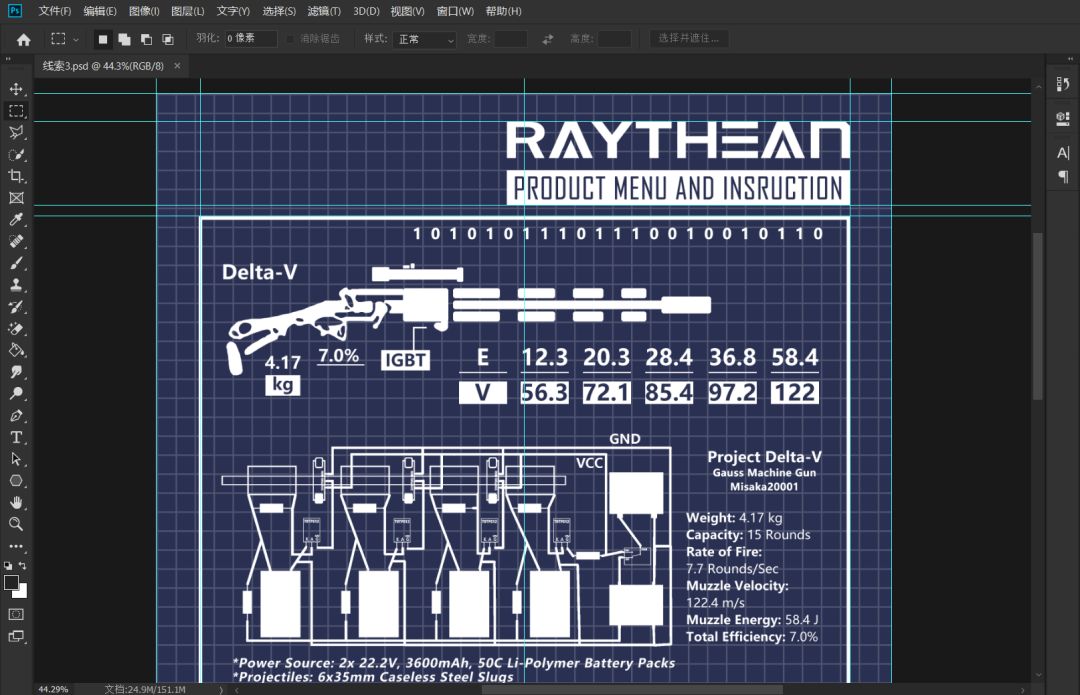Screen dimensions: 1080x695
Task: Expand the collapsed right panel dock
Action: click(x=1070, y=59)
